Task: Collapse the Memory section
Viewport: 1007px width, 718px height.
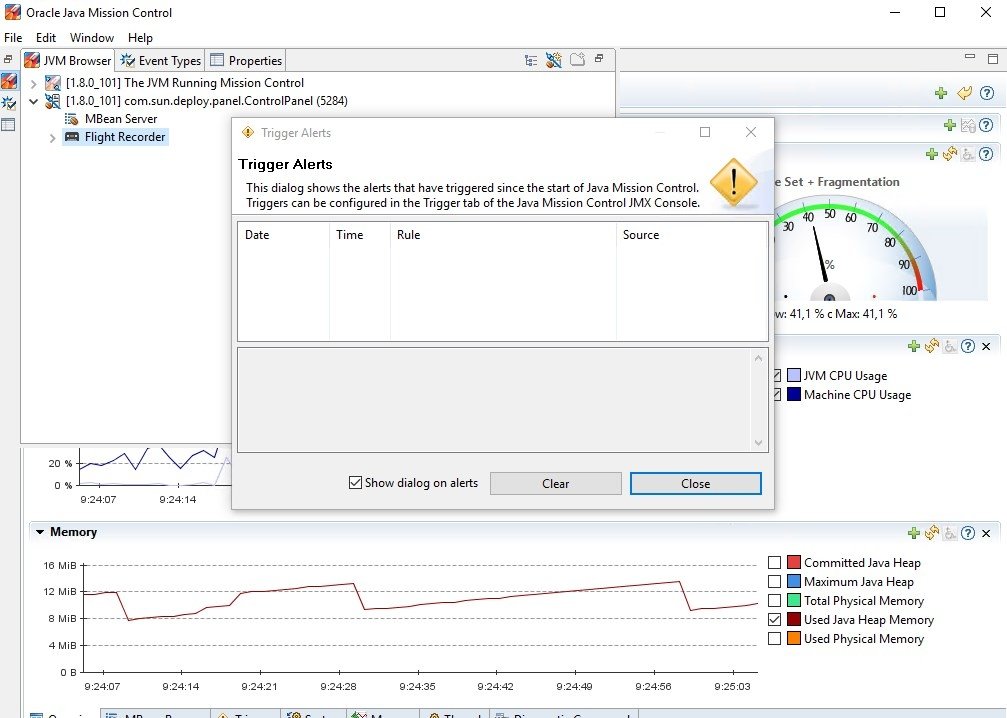Action: [40, 532]
